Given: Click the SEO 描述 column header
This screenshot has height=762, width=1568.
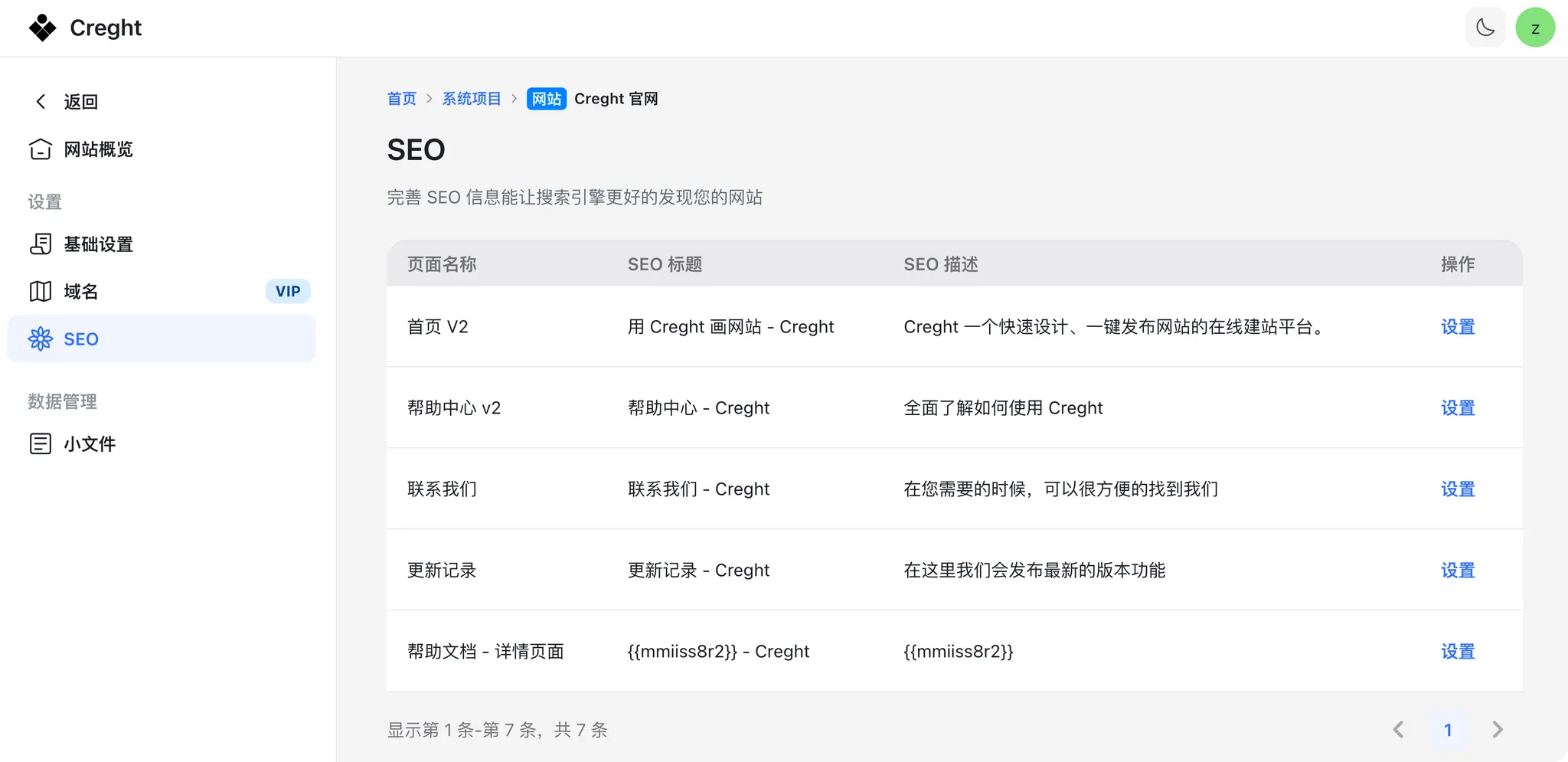Looking at the screenshot, I should click(941, 264).
